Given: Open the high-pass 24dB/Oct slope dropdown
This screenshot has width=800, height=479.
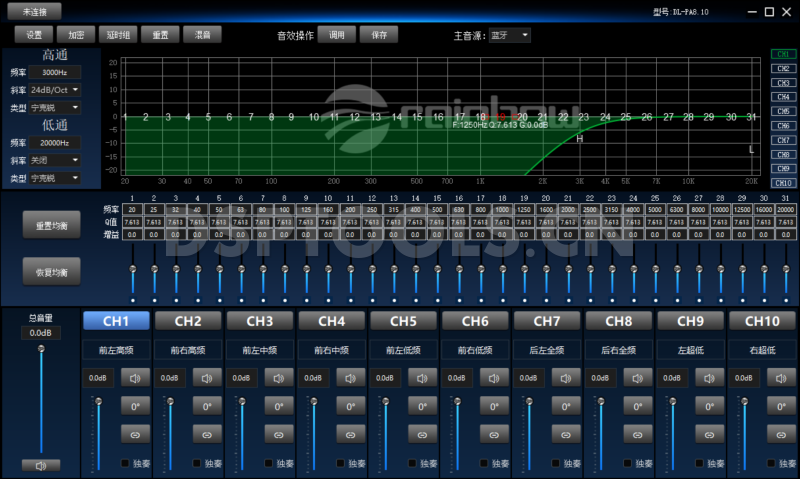Looking at the screenshot, I should (55, 90).
